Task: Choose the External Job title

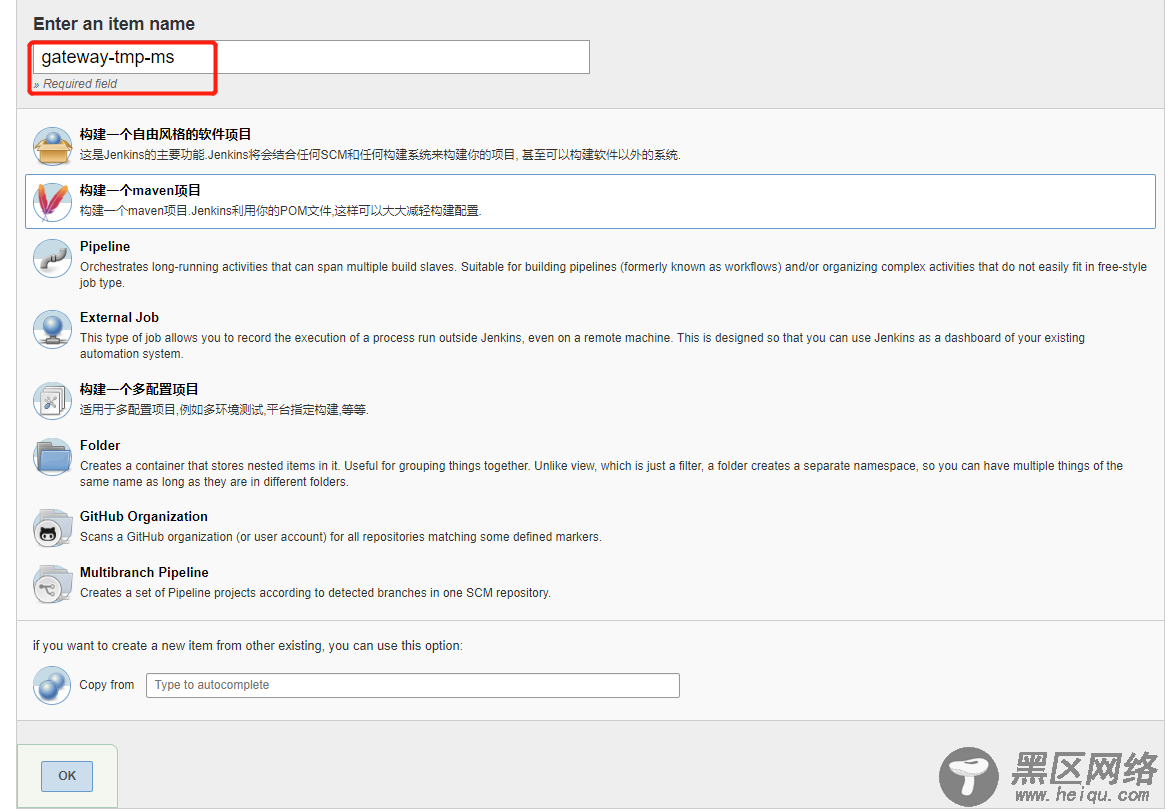Action: (x=119, y=317)
